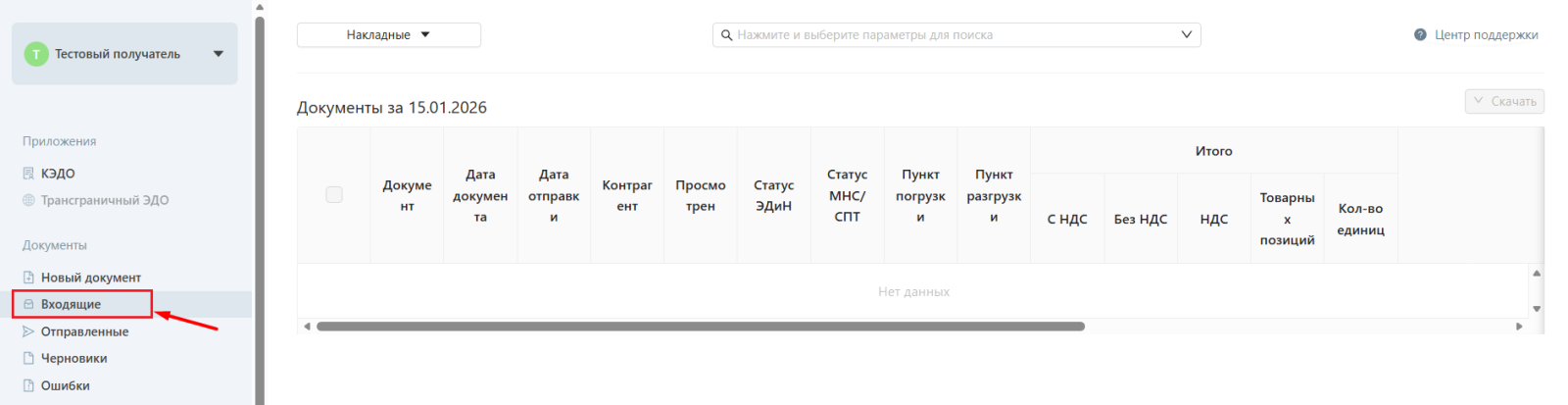This screenshot has height=405, width=1568.
Task: Click the globe icon beside Трансграничный ЭДО
Action: coord(28,200)
